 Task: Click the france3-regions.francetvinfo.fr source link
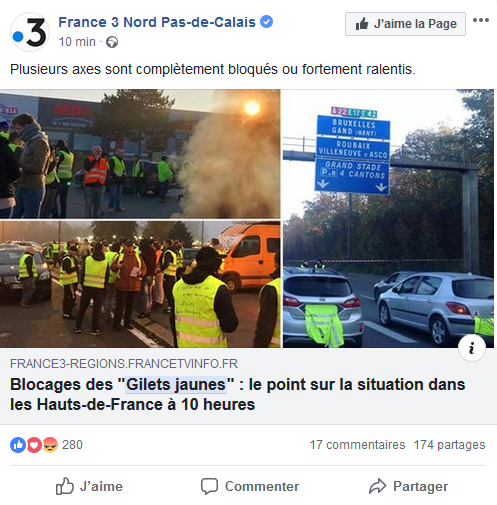(x=124, y=364)
